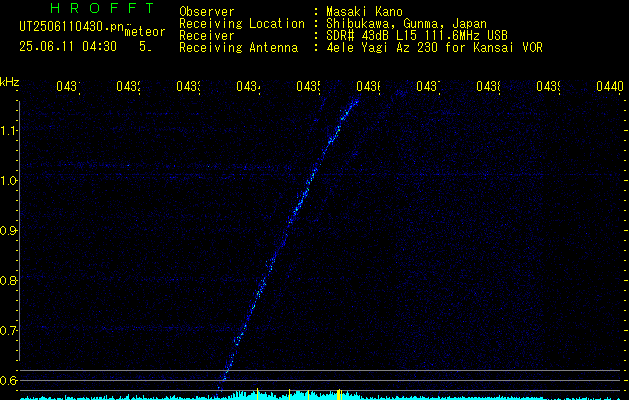Click the 0.8 kHz frequency tick label
Image resolution: width=629 pixels, height=400 pixels.
[8, 280]
